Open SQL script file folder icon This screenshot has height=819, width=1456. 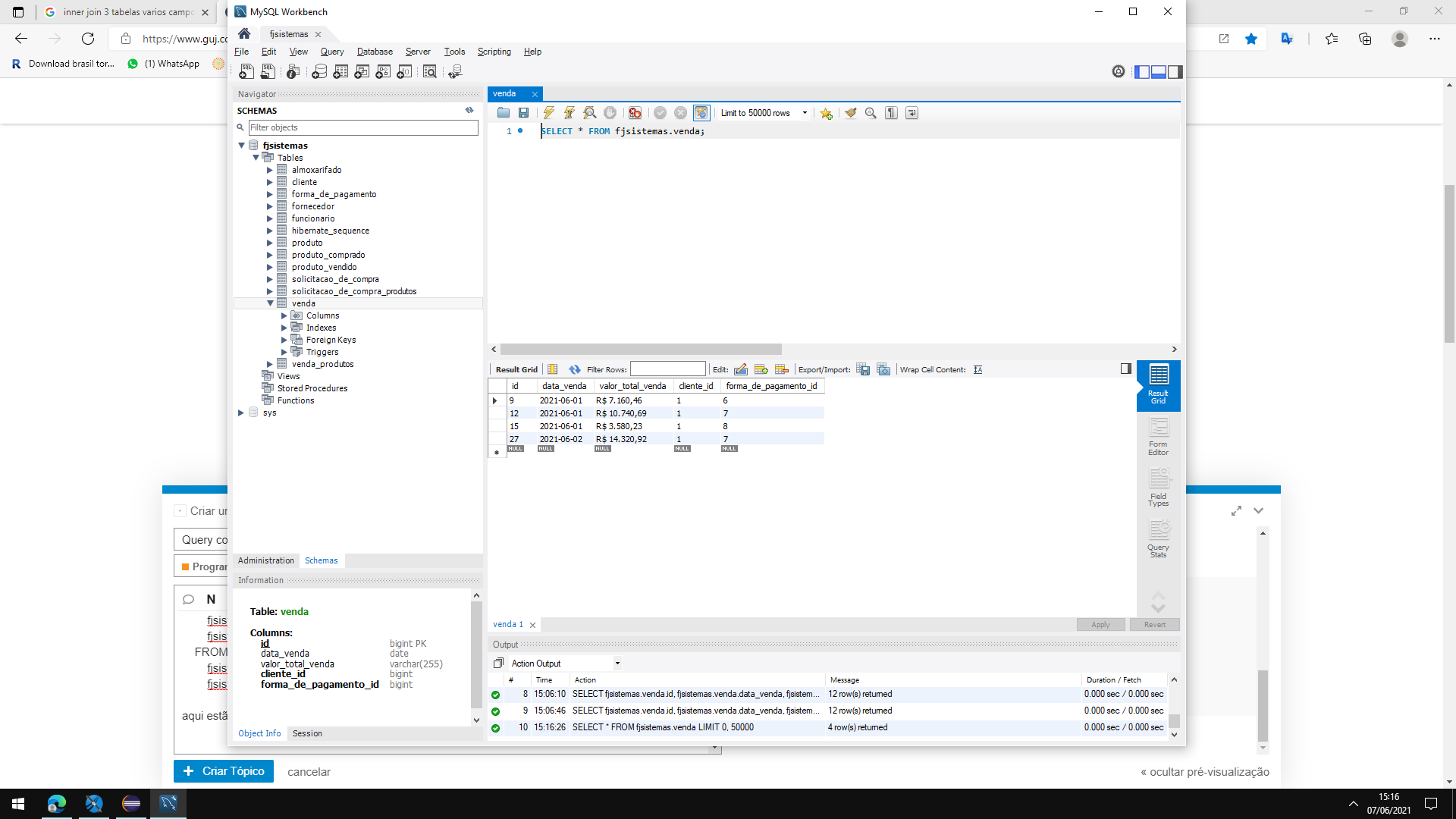coord(504,113)
